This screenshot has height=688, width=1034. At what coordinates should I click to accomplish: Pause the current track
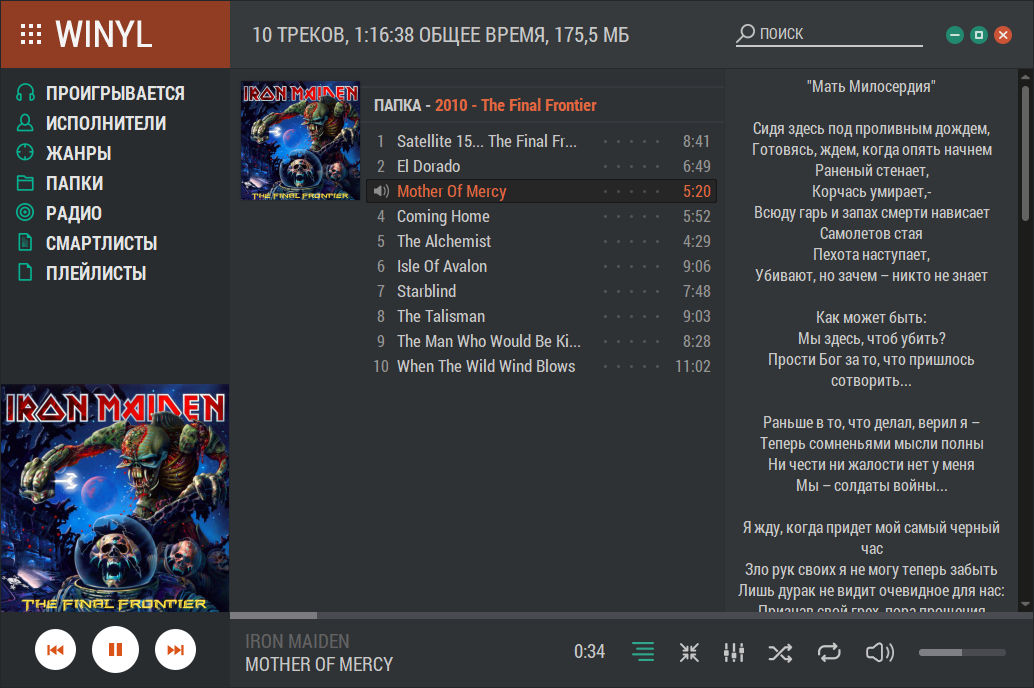[115, 650]
